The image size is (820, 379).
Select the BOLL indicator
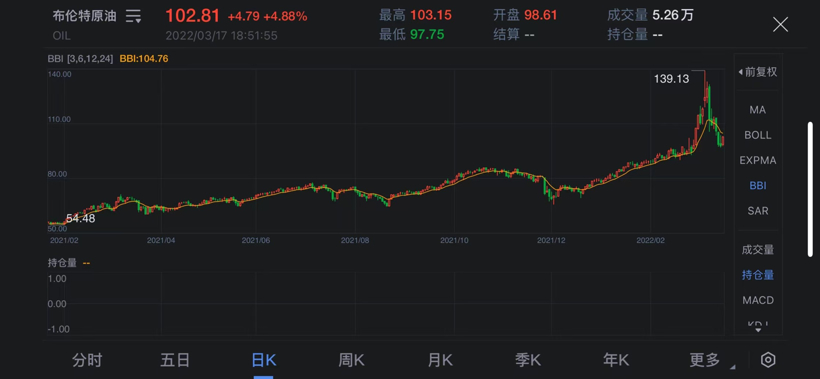[757, 135]
